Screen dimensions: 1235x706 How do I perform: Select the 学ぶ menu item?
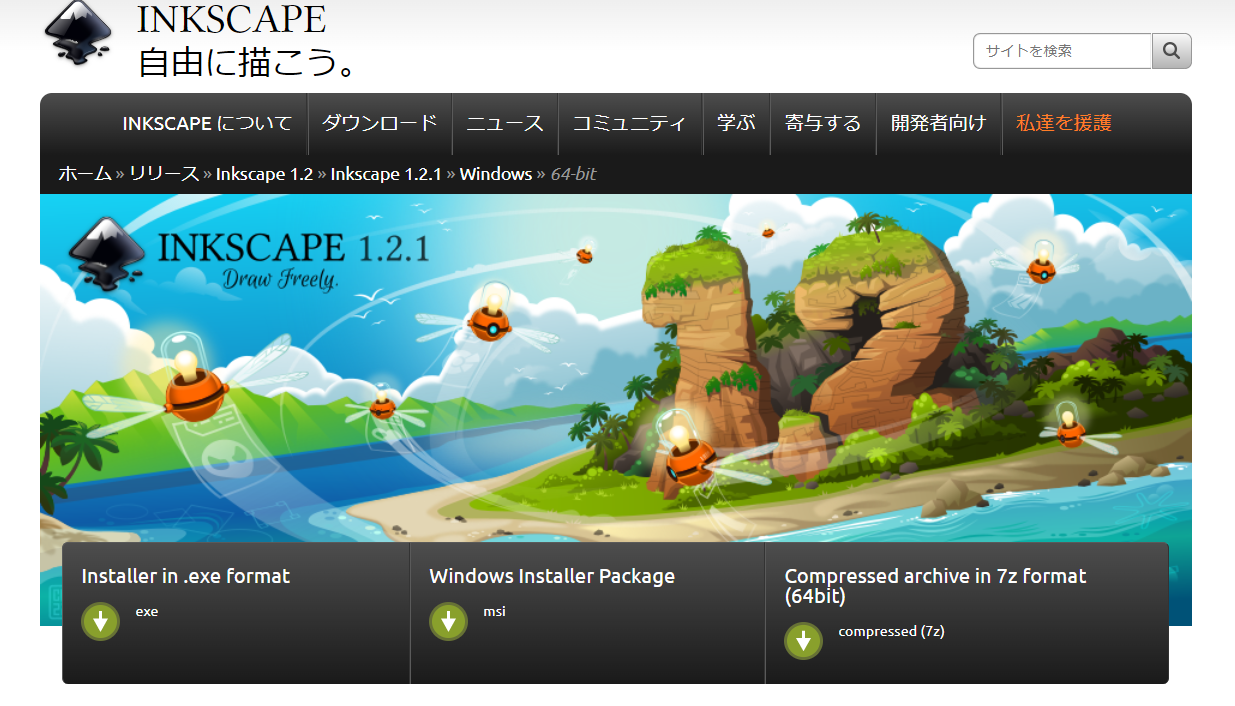click(x=736, y=124)
